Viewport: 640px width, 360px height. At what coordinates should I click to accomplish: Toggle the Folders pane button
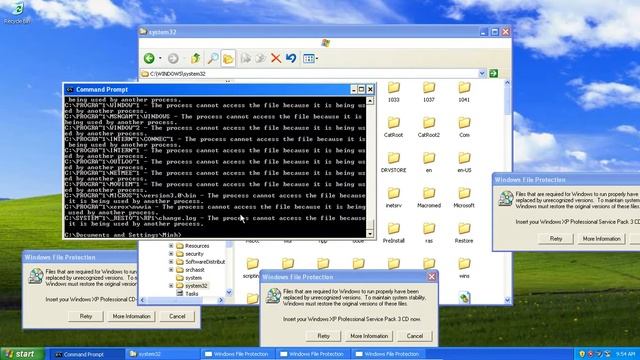[228, 58]
